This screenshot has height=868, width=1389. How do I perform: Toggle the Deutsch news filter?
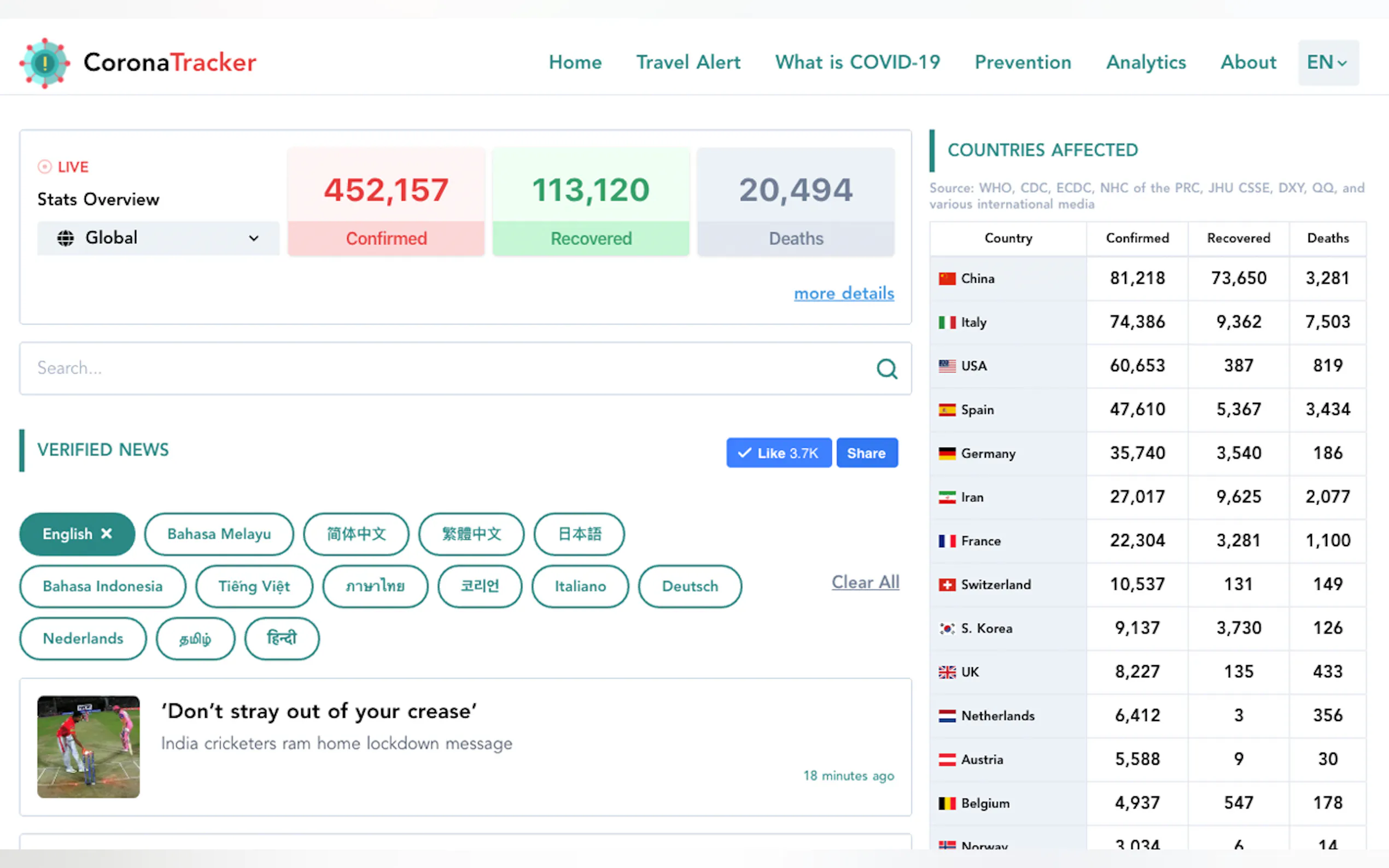(690, 586)
